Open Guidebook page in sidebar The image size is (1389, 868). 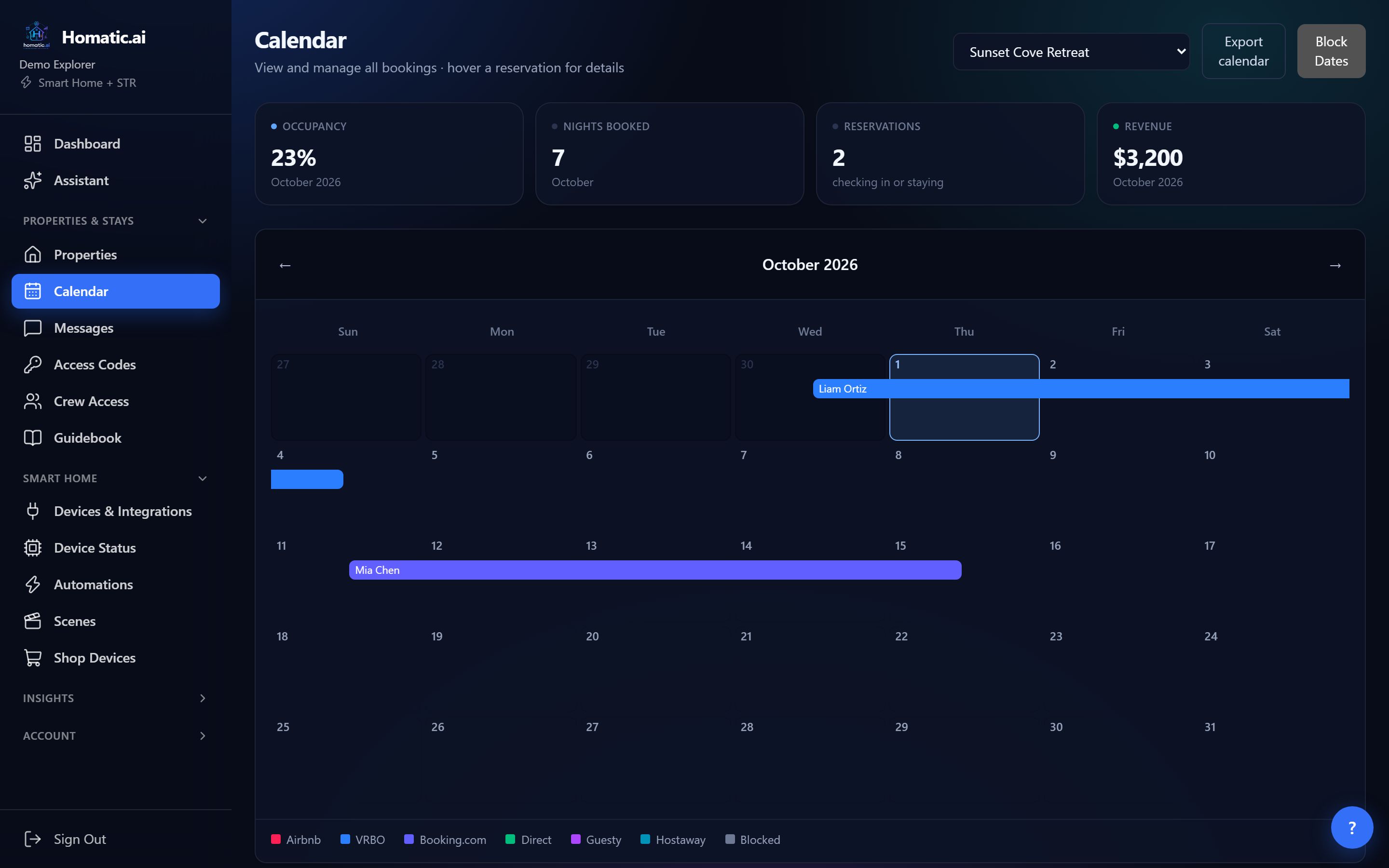point(115,438)
